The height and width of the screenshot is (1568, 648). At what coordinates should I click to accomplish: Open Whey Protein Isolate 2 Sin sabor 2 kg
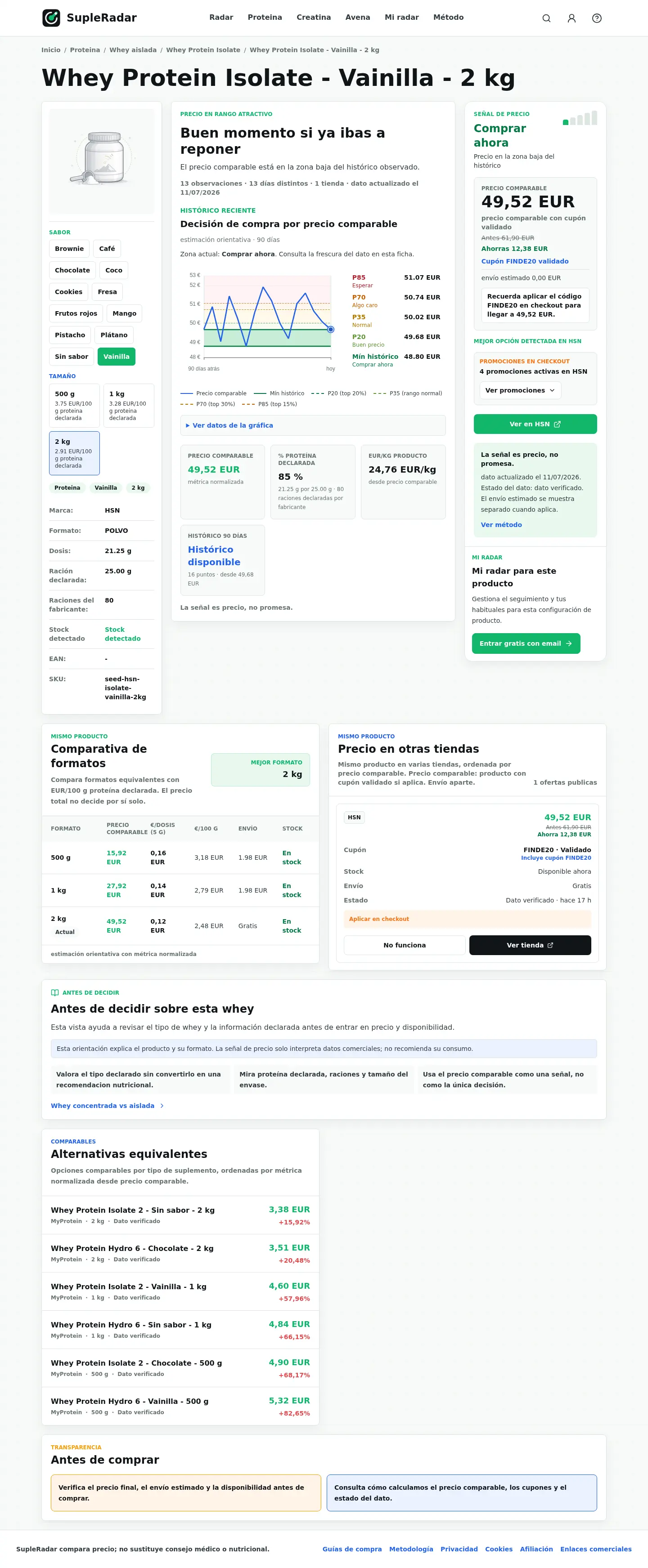click(x=180, y=1215)
